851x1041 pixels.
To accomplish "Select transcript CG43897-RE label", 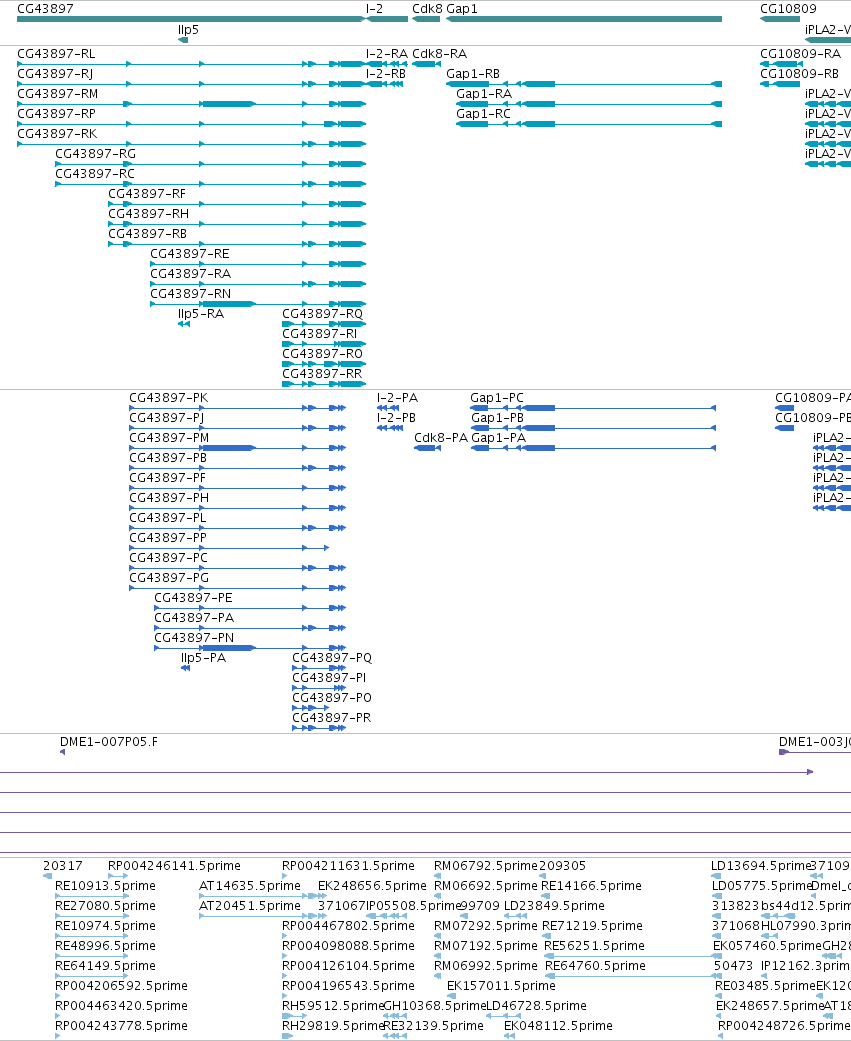I will [x=190, y=253].
